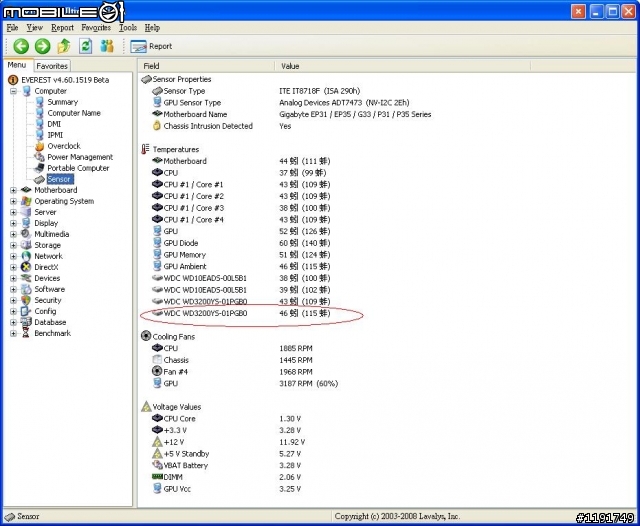This screenshot has height=526, width=640.
Task: Expand the Operating System tree node
Action: click(13, 201)
